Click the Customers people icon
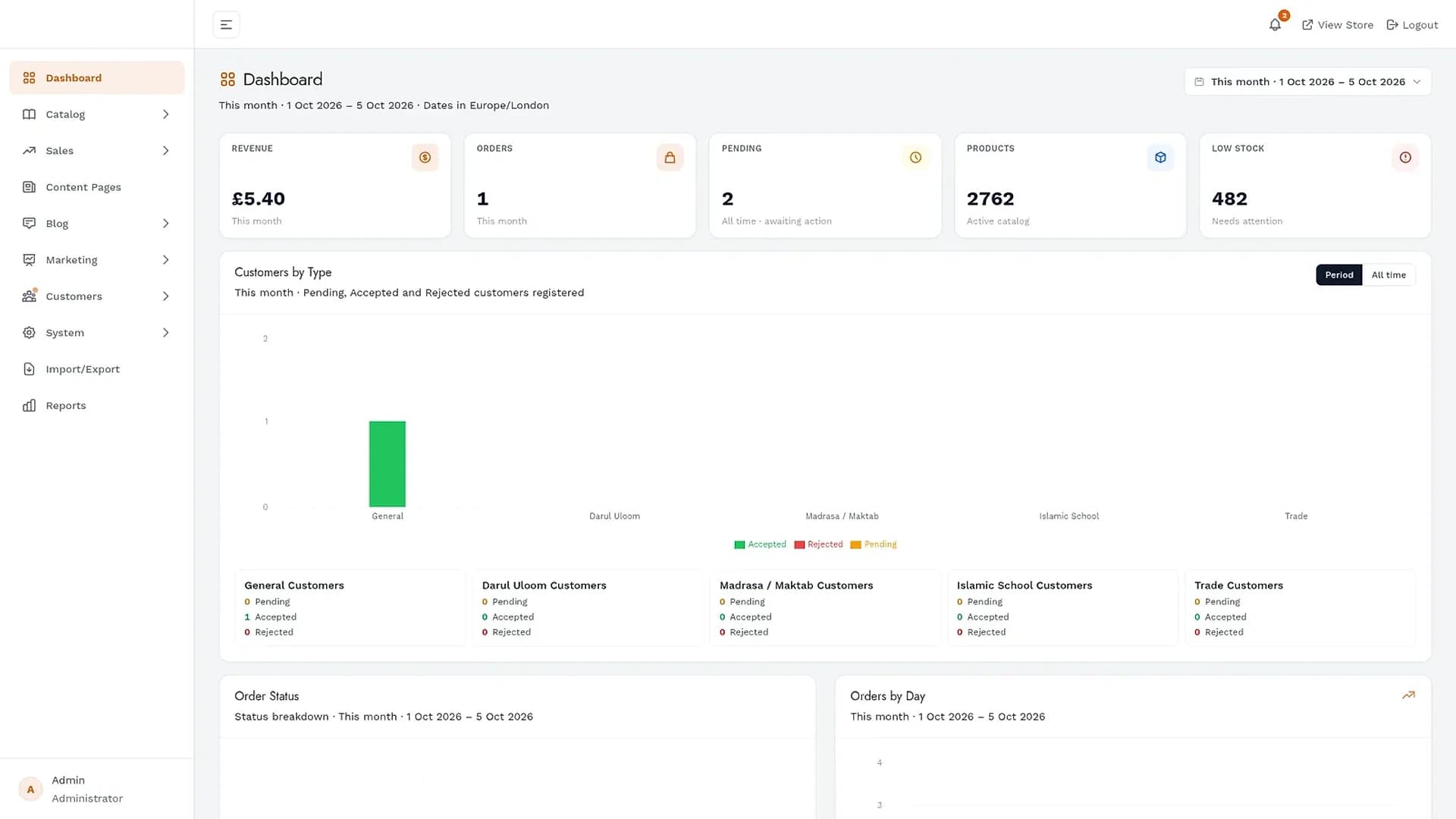Viewport: 1456px width, 819px height. point(29,297)
